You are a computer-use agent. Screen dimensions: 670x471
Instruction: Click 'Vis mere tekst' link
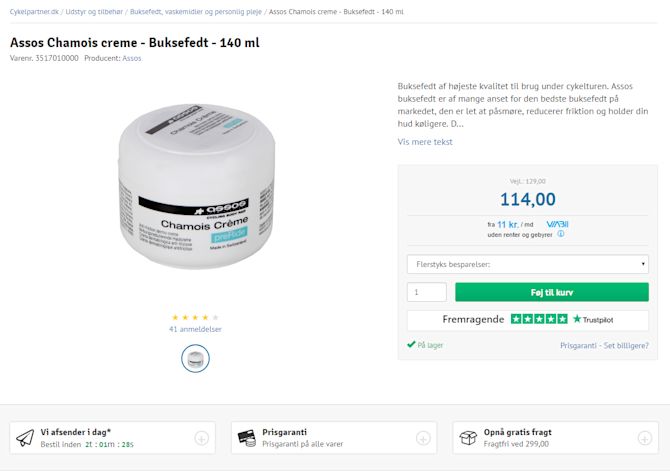pos(425,142)
